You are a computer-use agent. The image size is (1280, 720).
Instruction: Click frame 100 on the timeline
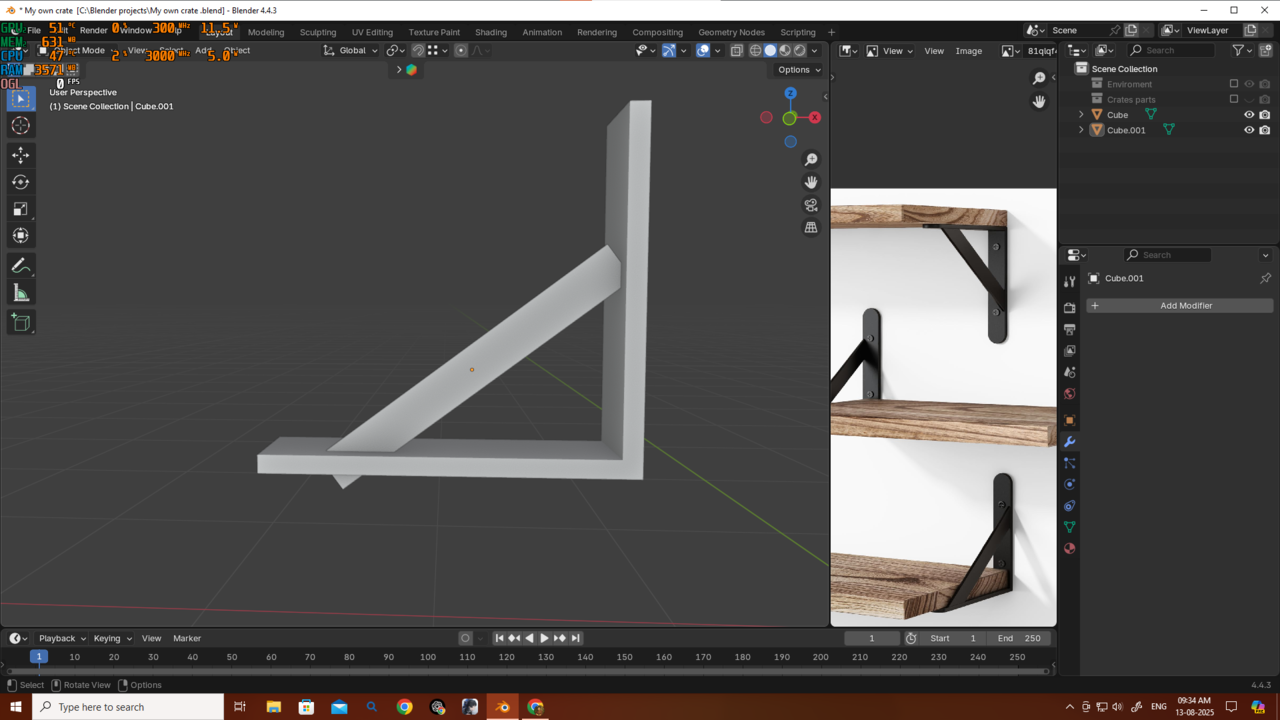point(428,657)
